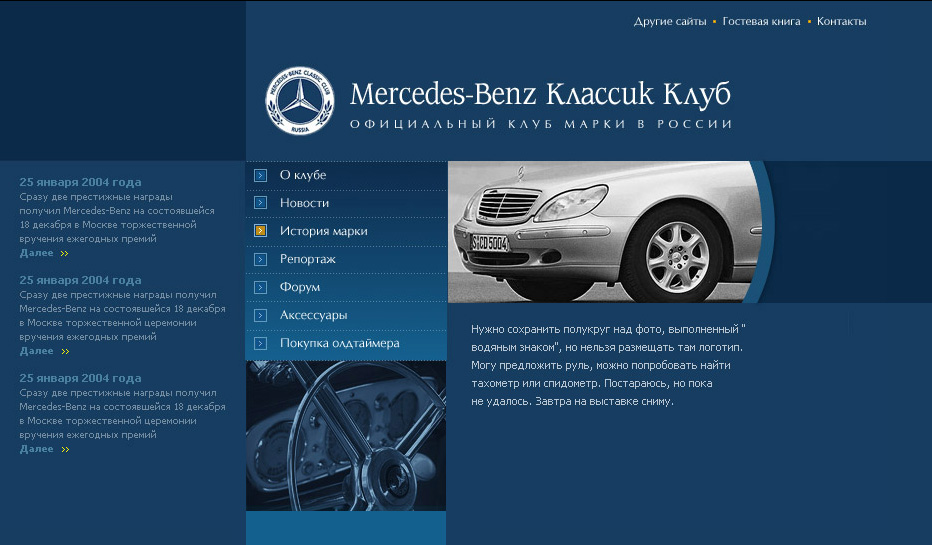Open the Гостевая книга link
The image size is (932, 545).
click(761, 21)
